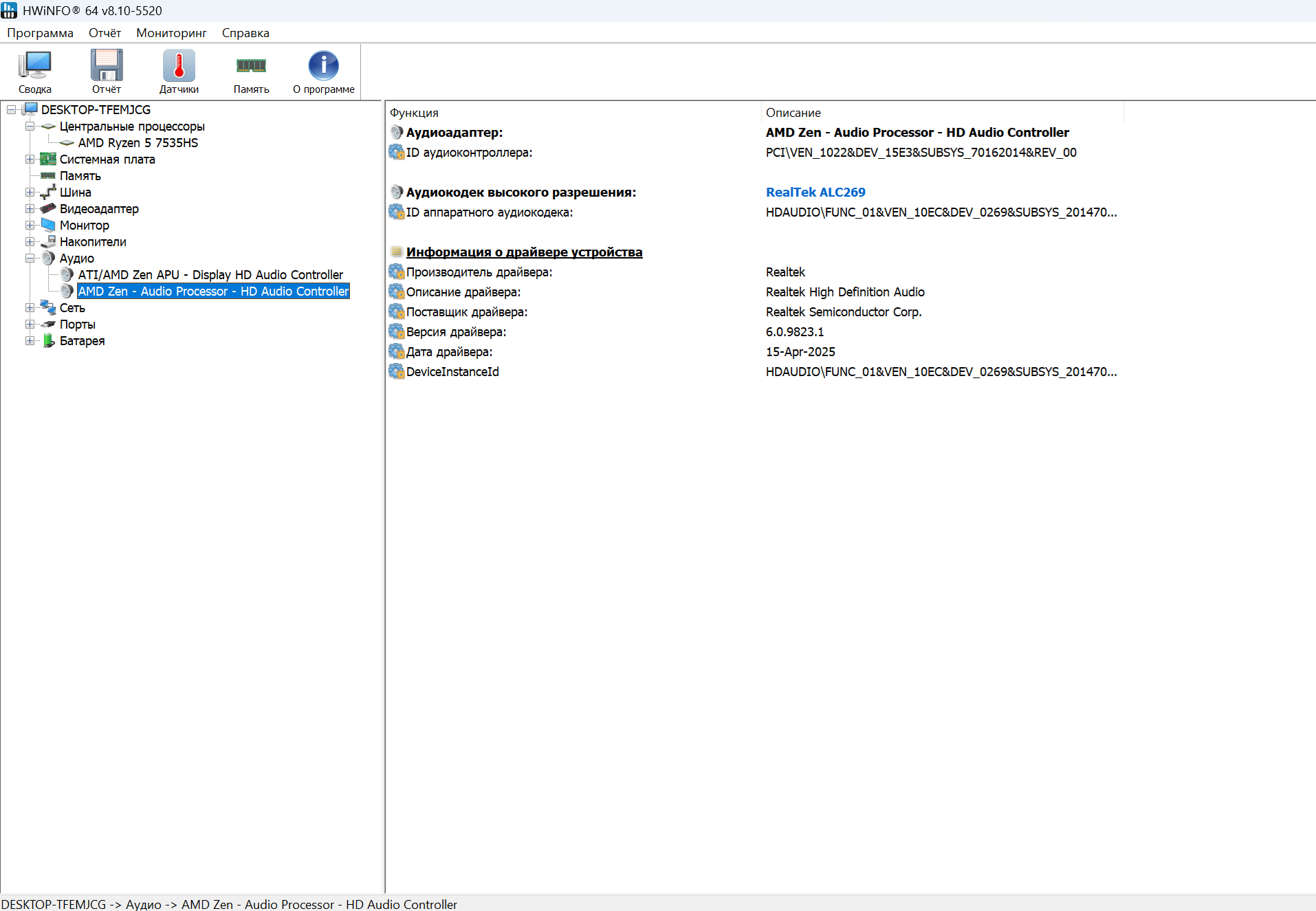Follow the RealTek ALC269 link
The image size is (1316, 911).
[815, 193]
